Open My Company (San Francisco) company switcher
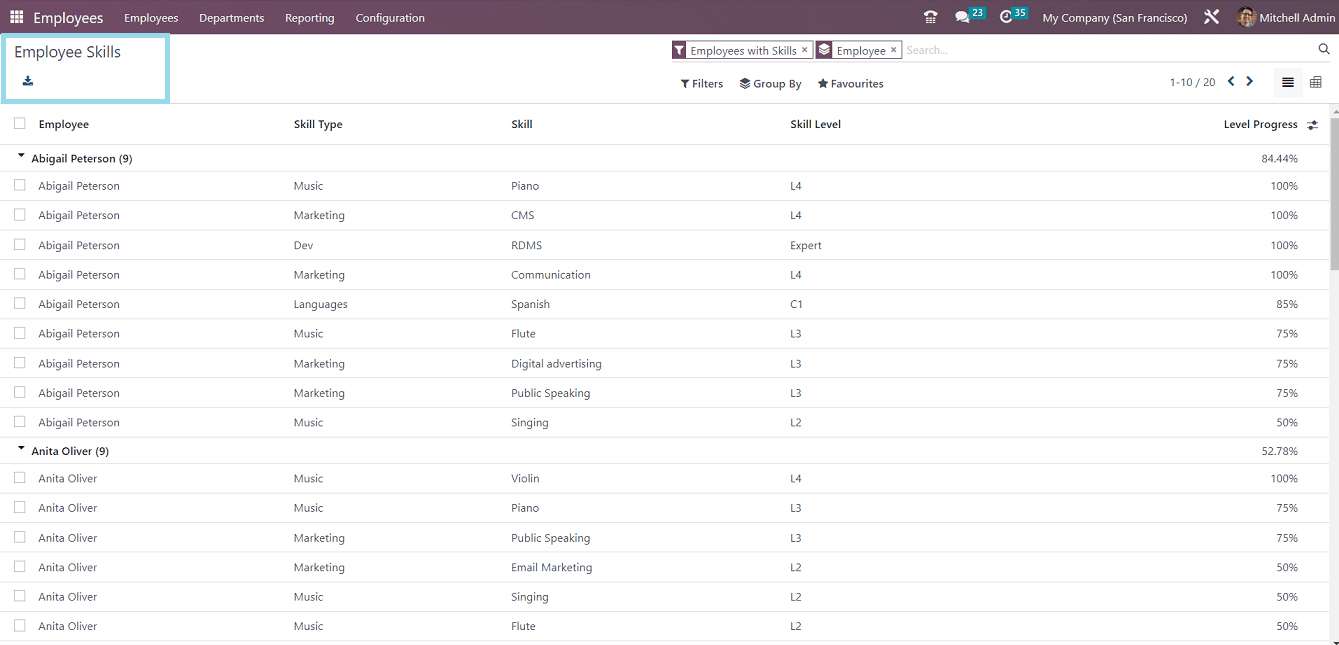 coord(1115,18)
